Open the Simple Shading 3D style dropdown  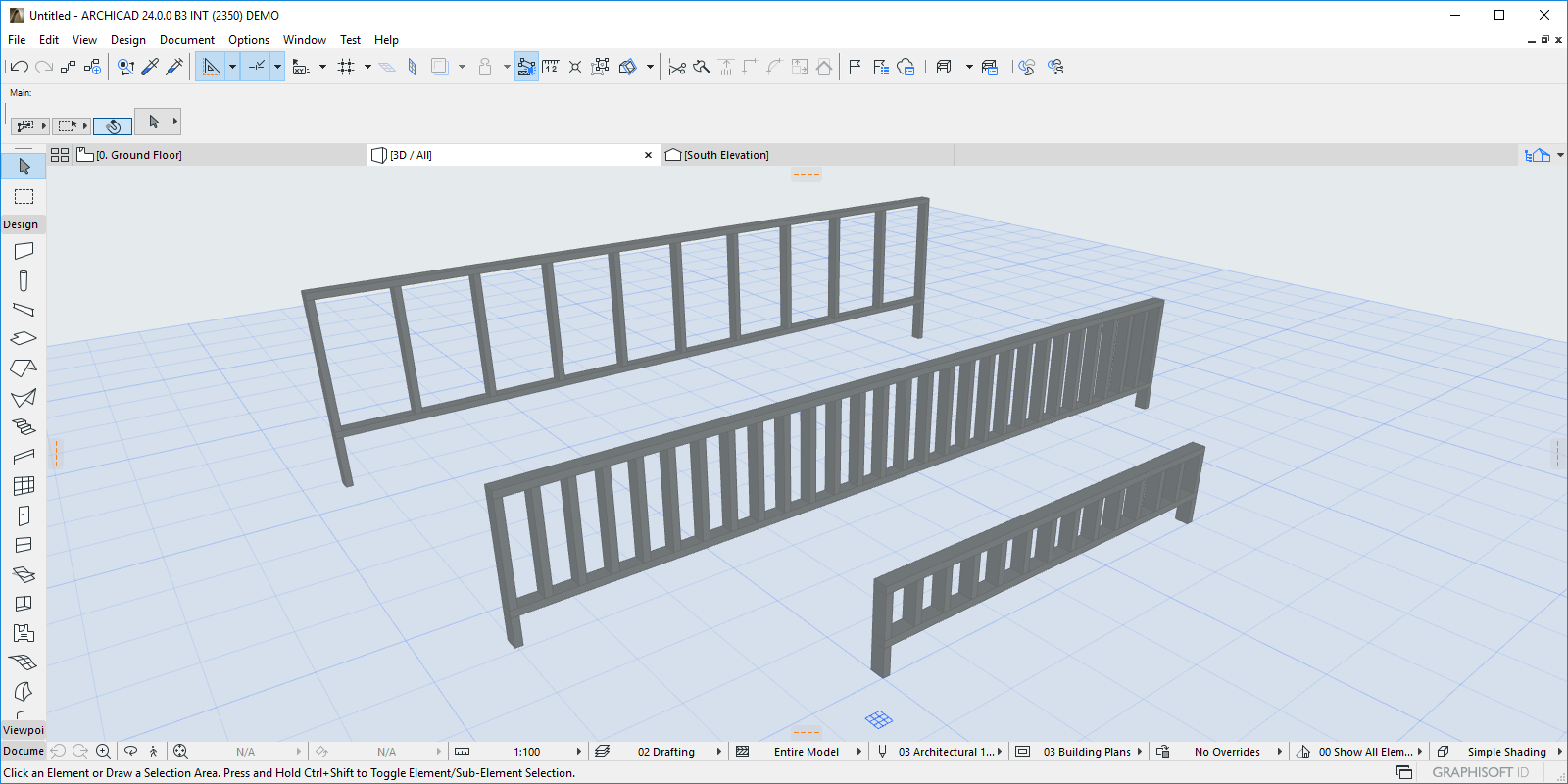(x=1558, y=752)
